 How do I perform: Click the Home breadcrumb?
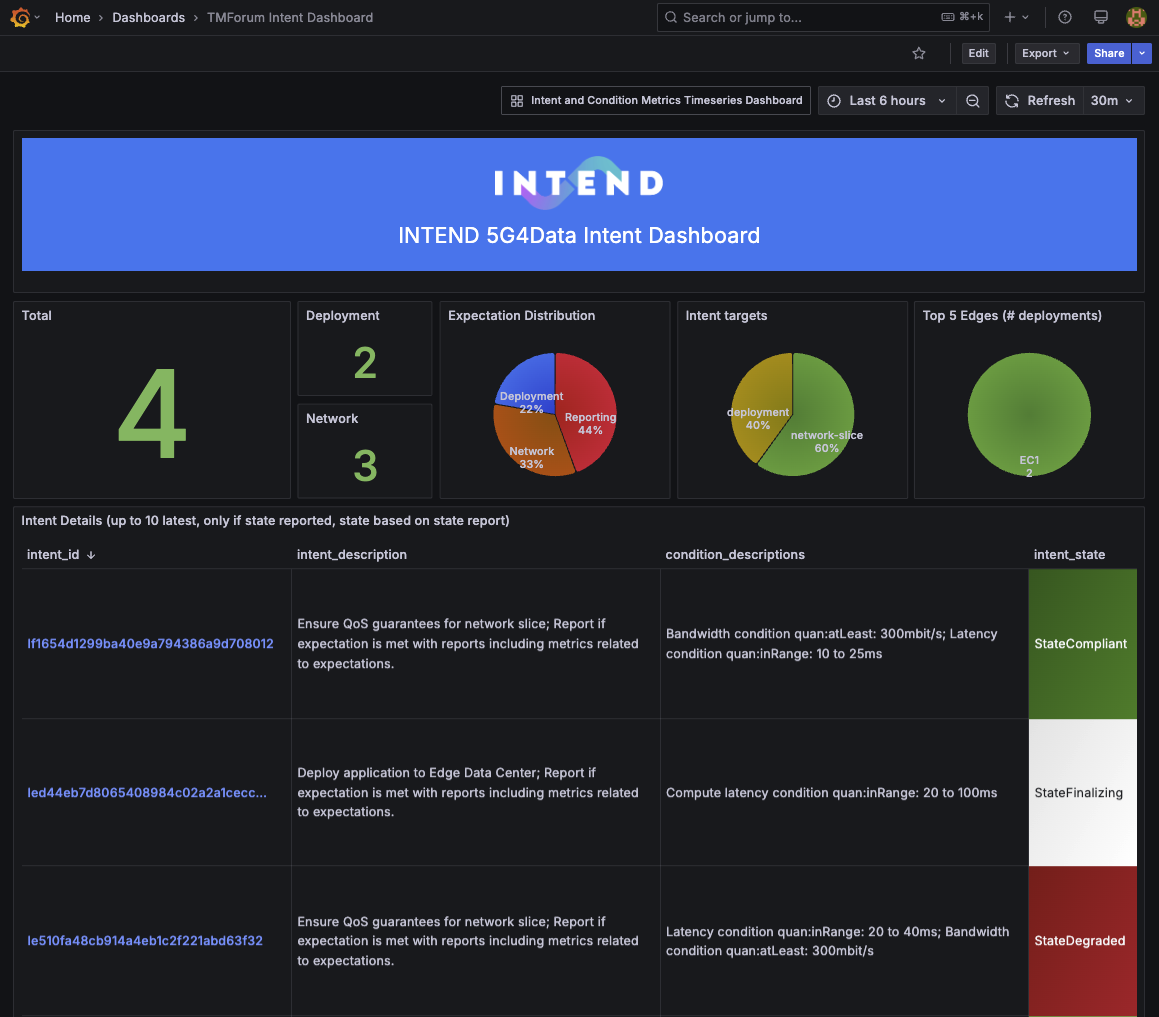pos(72,17)
